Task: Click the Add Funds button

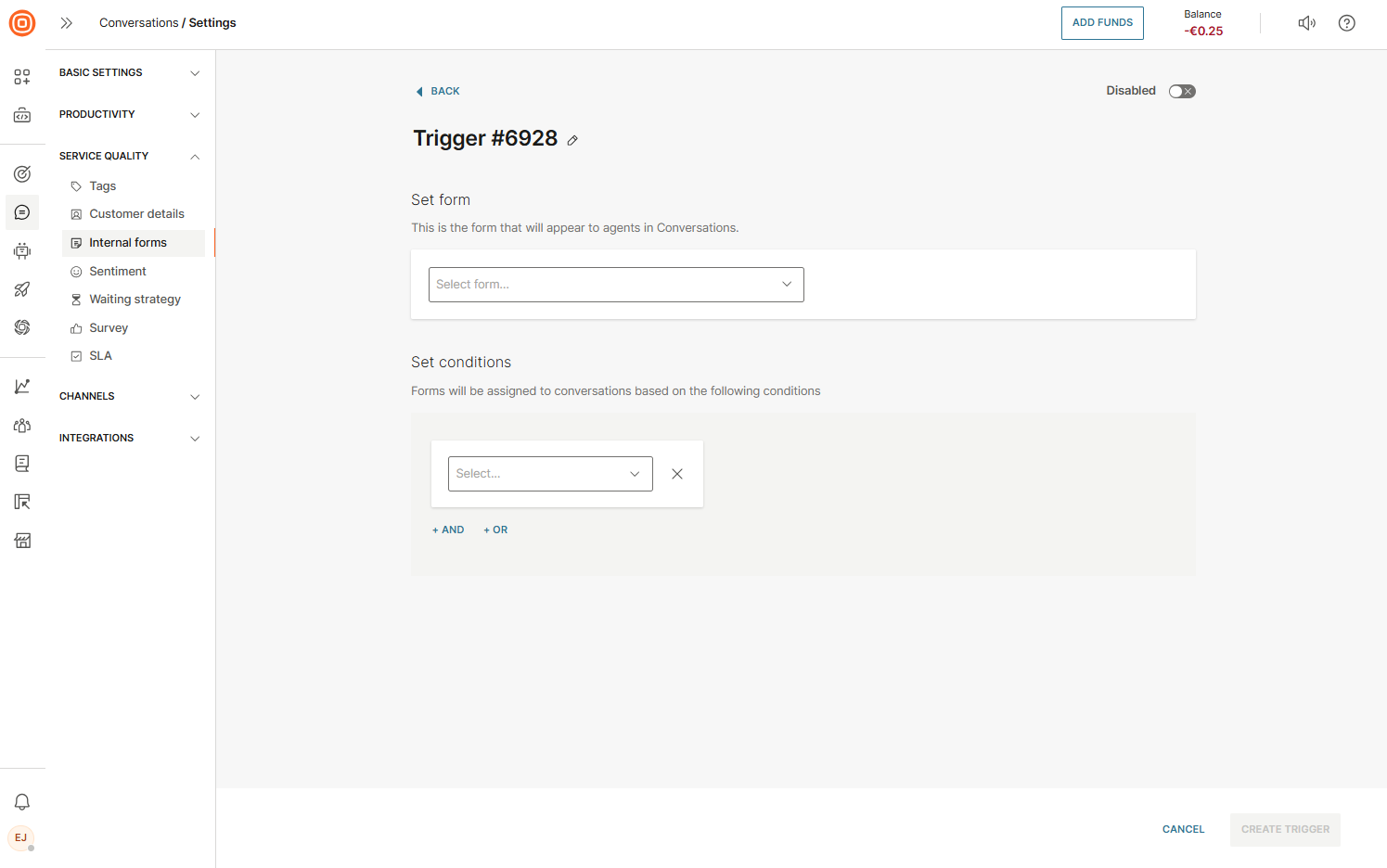Action: (1101, 23)
